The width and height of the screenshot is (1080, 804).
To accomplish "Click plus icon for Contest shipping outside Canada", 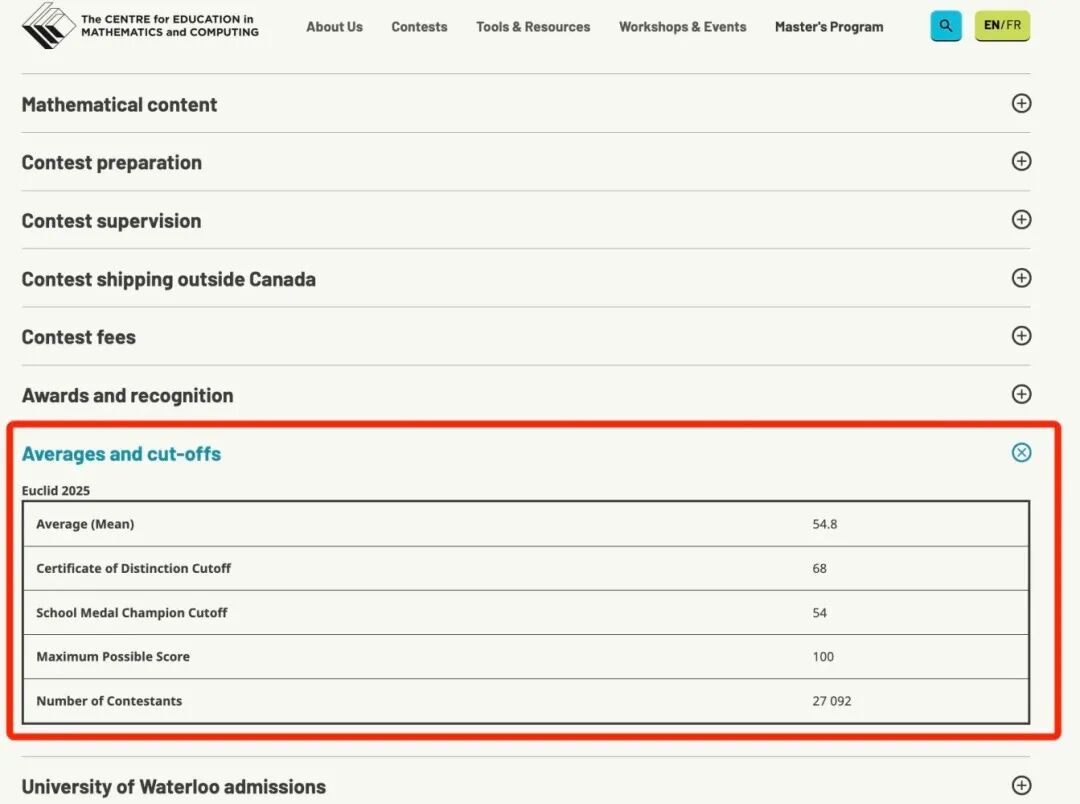I will click(x=1021, y=277).
